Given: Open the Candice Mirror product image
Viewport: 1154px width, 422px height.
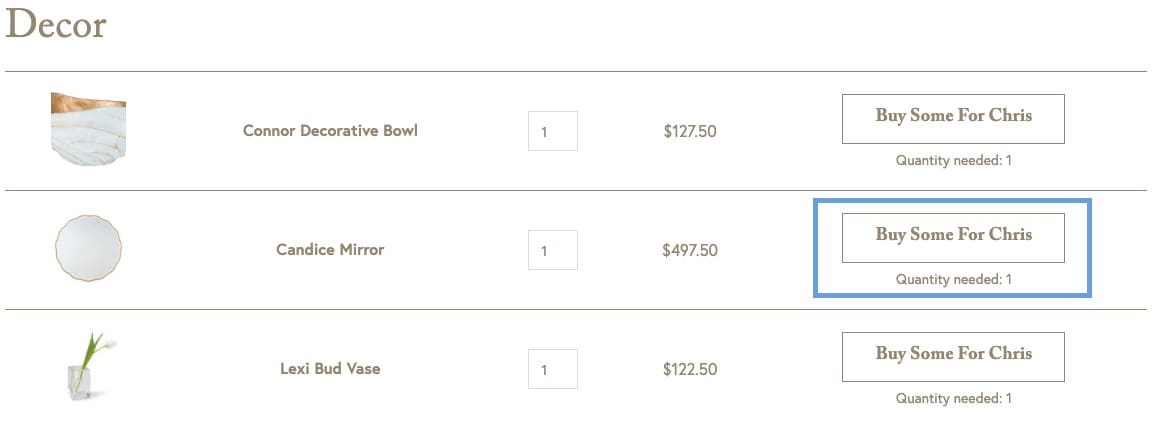Looking at the screenshot, I should (88, 248).
